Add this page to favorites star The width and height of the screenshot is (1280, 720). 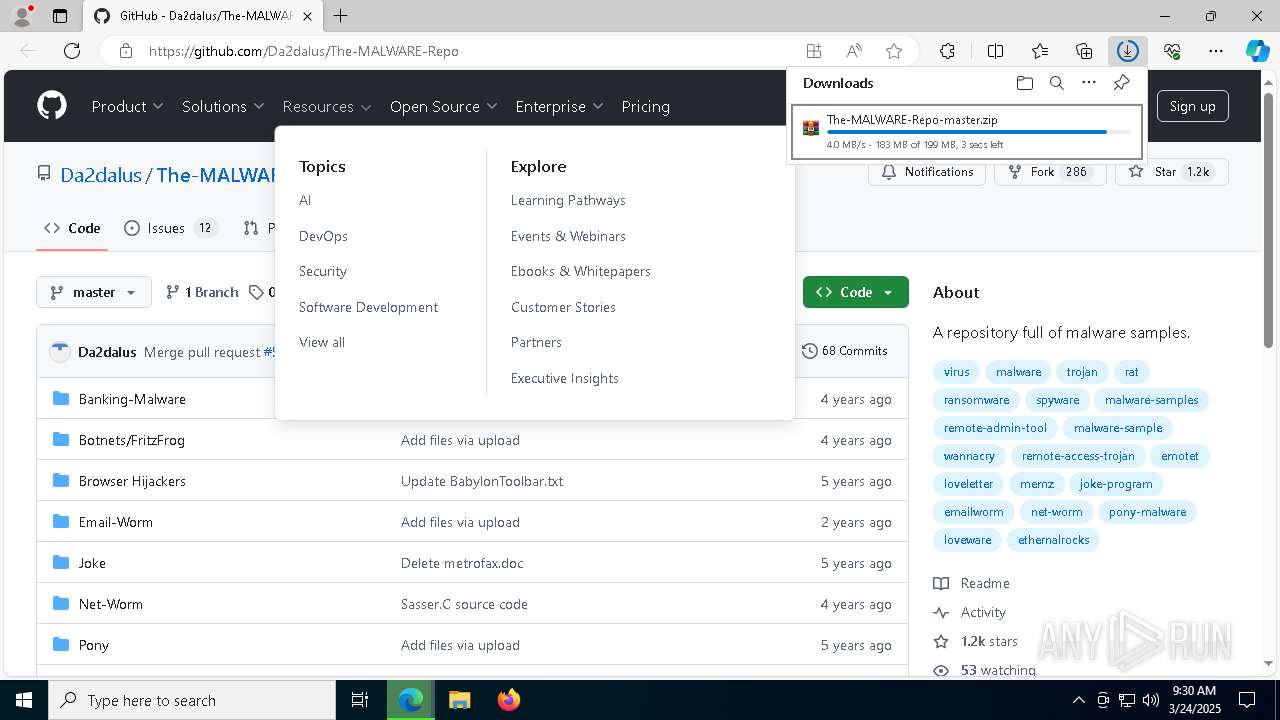tap(894, 51)
